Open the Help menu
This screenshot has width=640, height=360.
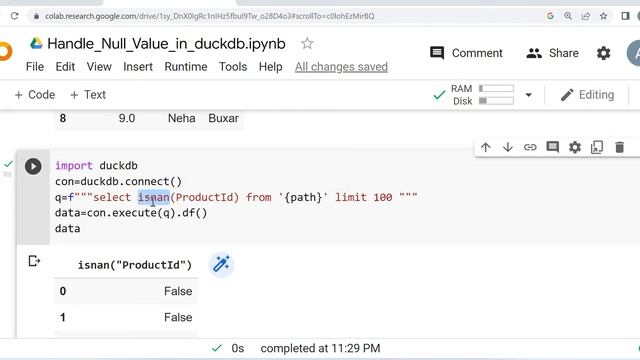270,67
